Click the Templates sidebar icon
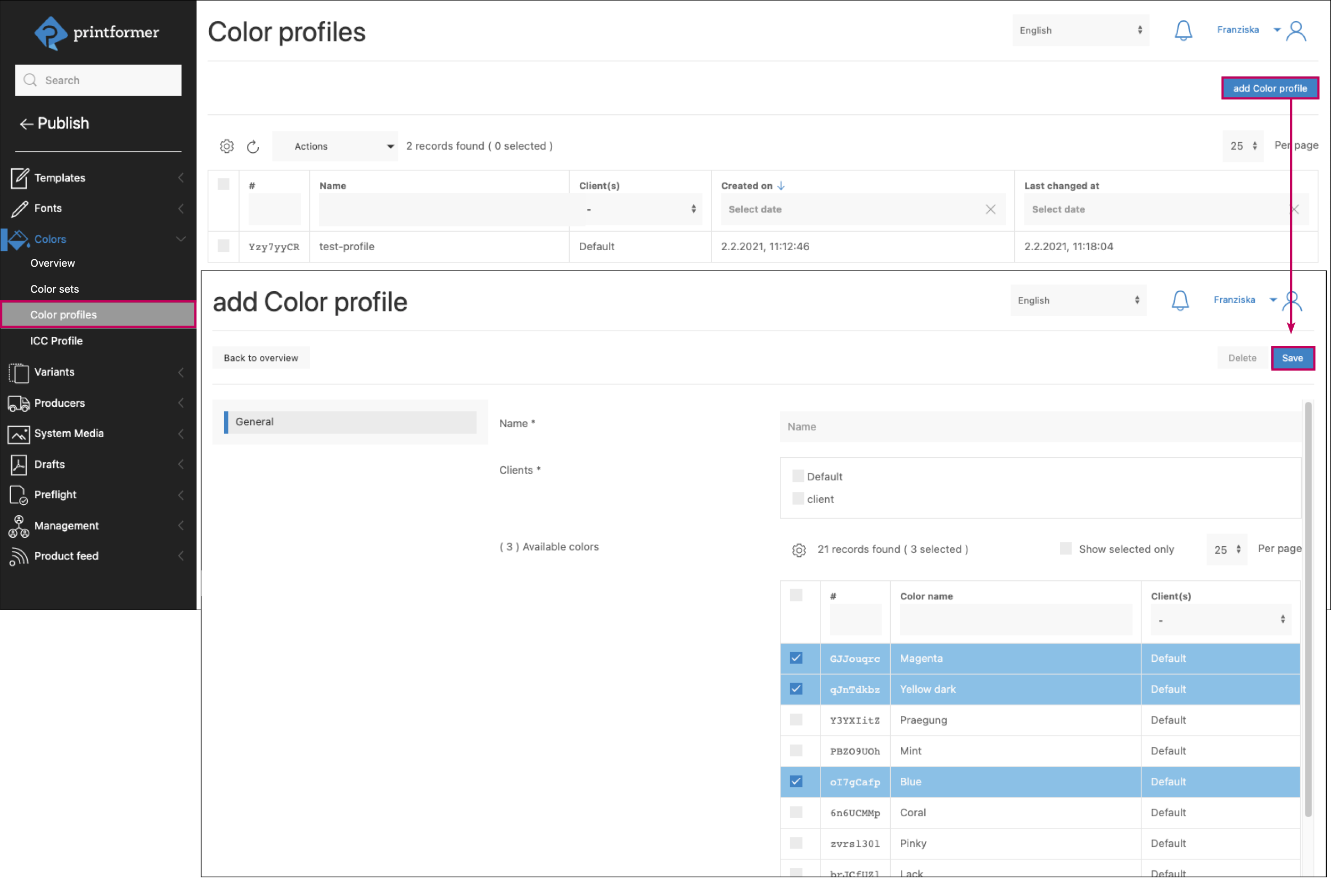This screenshot has width=1331, height=896. coord(19,178)
